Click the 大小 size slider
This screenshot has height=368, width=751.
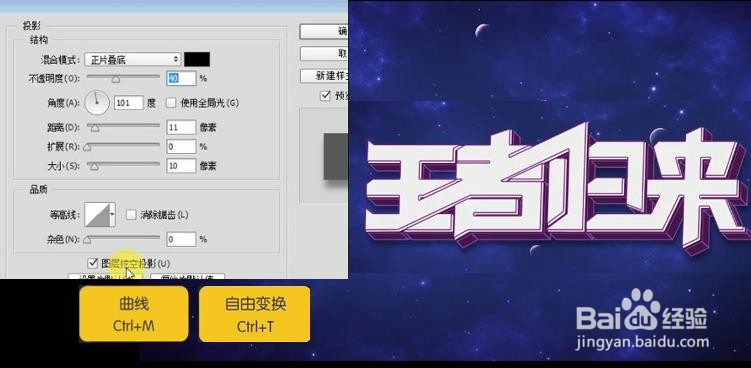coord(123,165)
